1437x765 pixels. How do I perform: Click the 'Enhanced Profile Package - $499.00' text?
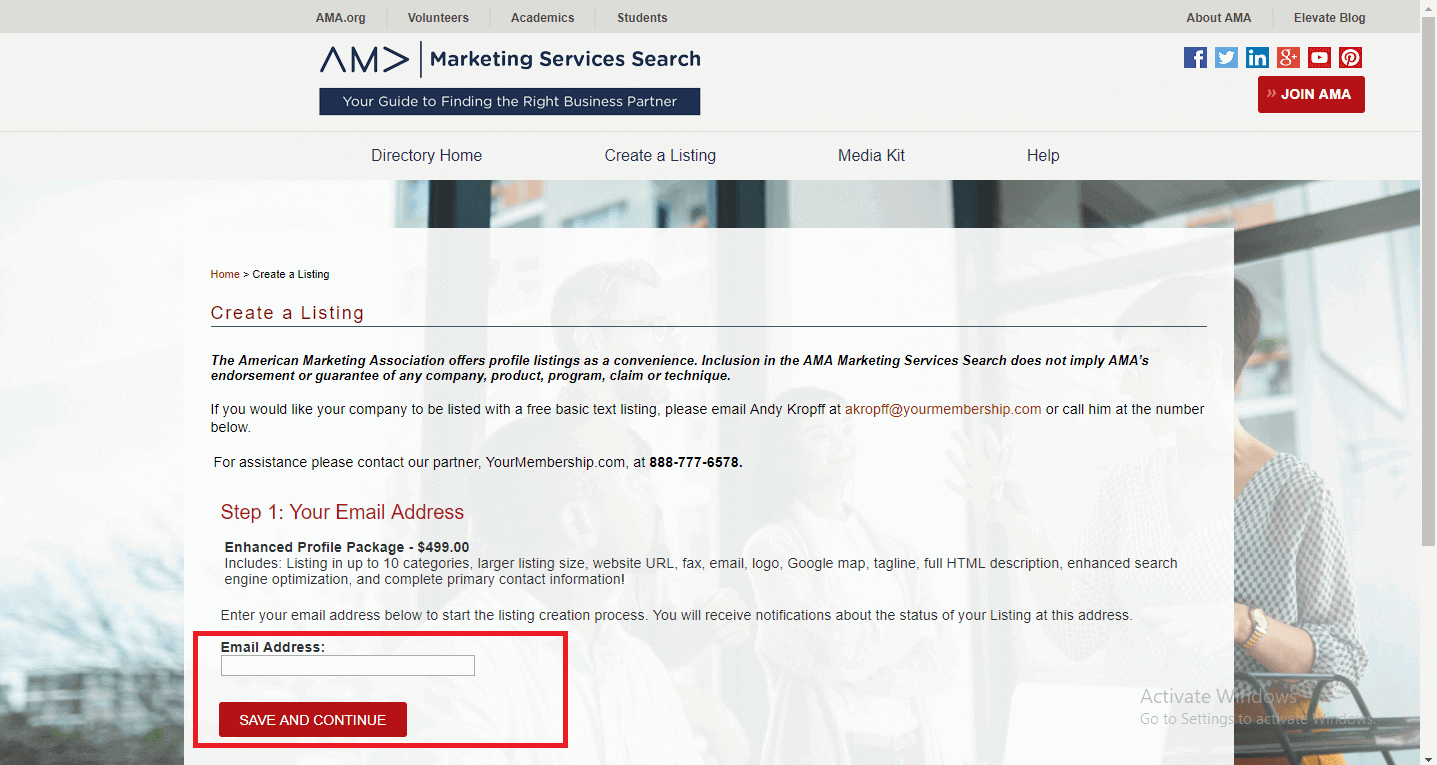347,547
